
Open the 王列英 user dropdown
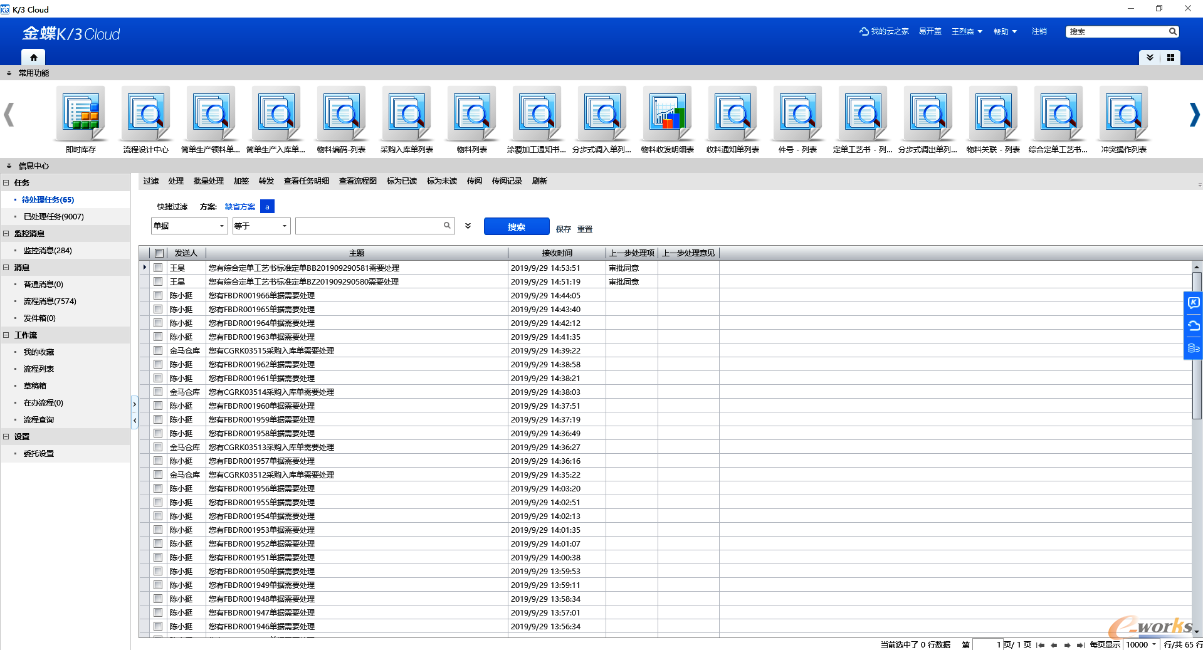pos(967,32)
